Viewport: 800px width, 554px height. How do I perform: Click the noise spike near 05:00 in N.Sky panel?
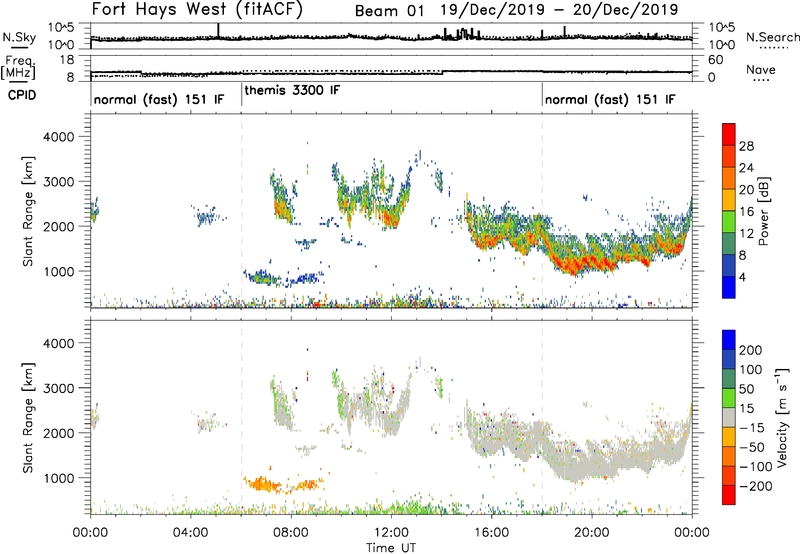(x=218, y=30)
